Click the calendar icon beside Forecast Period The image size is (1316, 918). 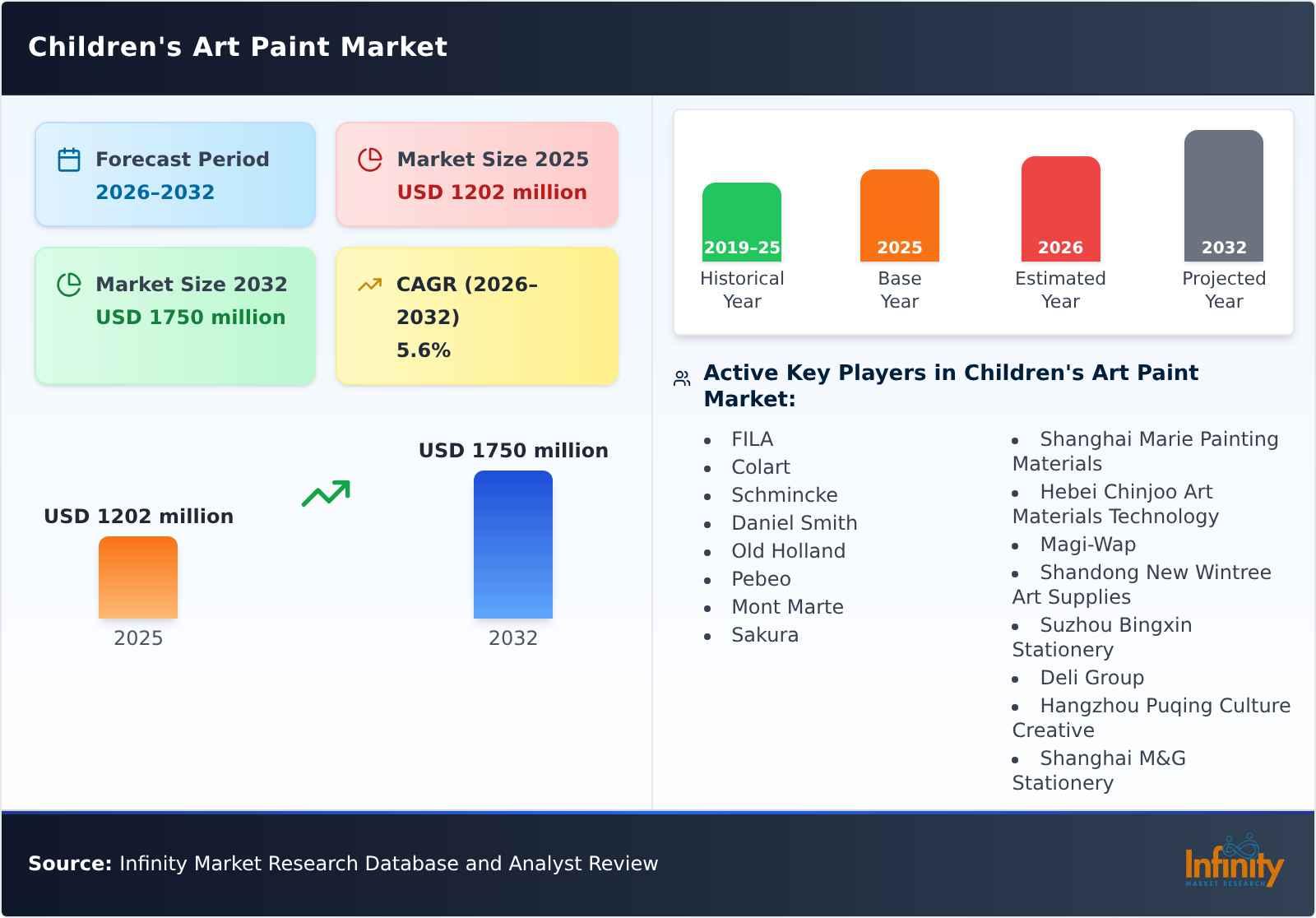[x=69, y=160]
